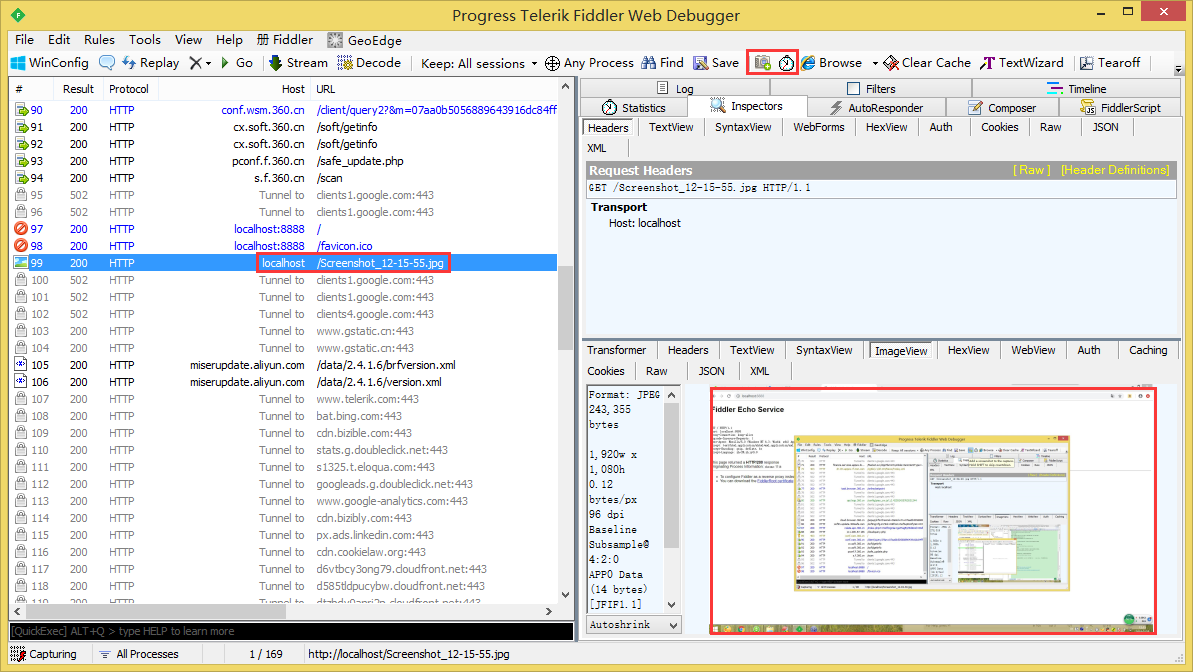Click the QuickExec command input box
Screen dimensions: 1193x672
pos(291,631)
